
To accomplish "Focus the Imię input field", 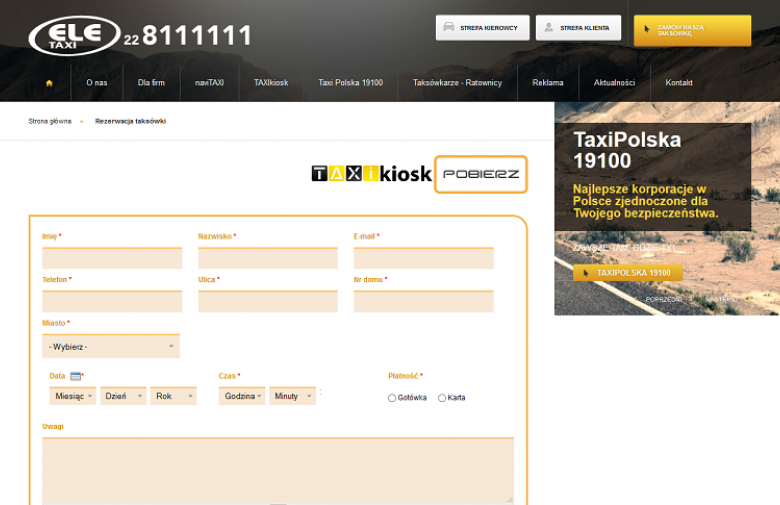I will click(112, 258).
